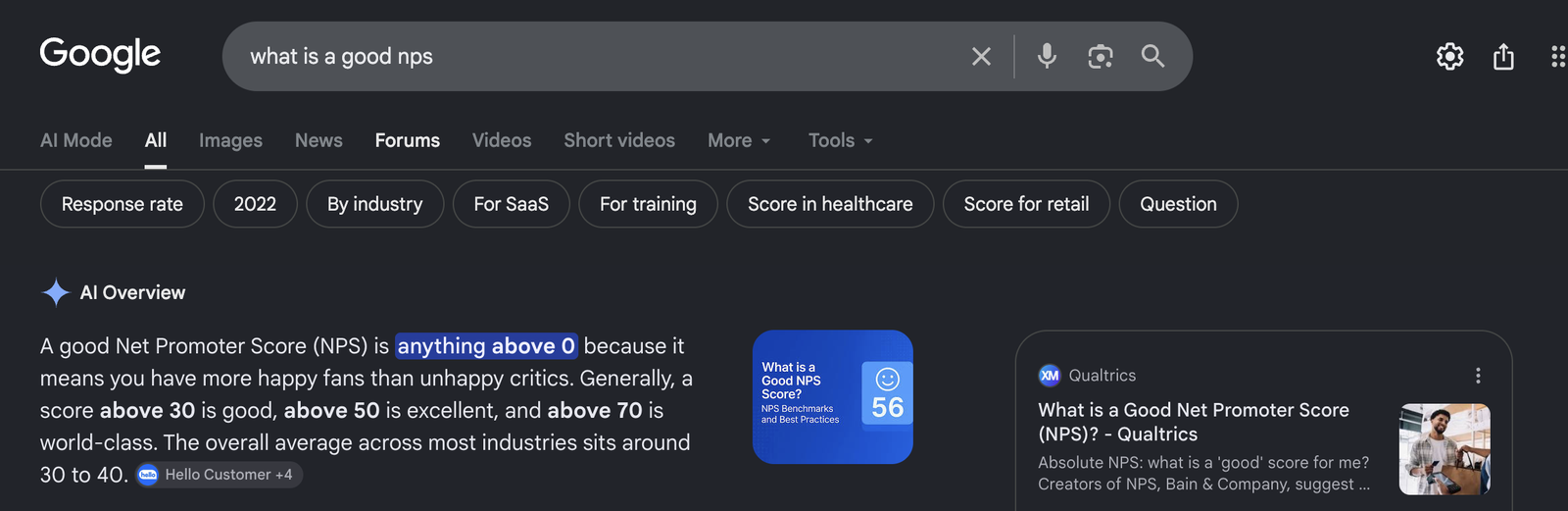
Task: Select the Response rate chip
Action: tap(122, 204)
